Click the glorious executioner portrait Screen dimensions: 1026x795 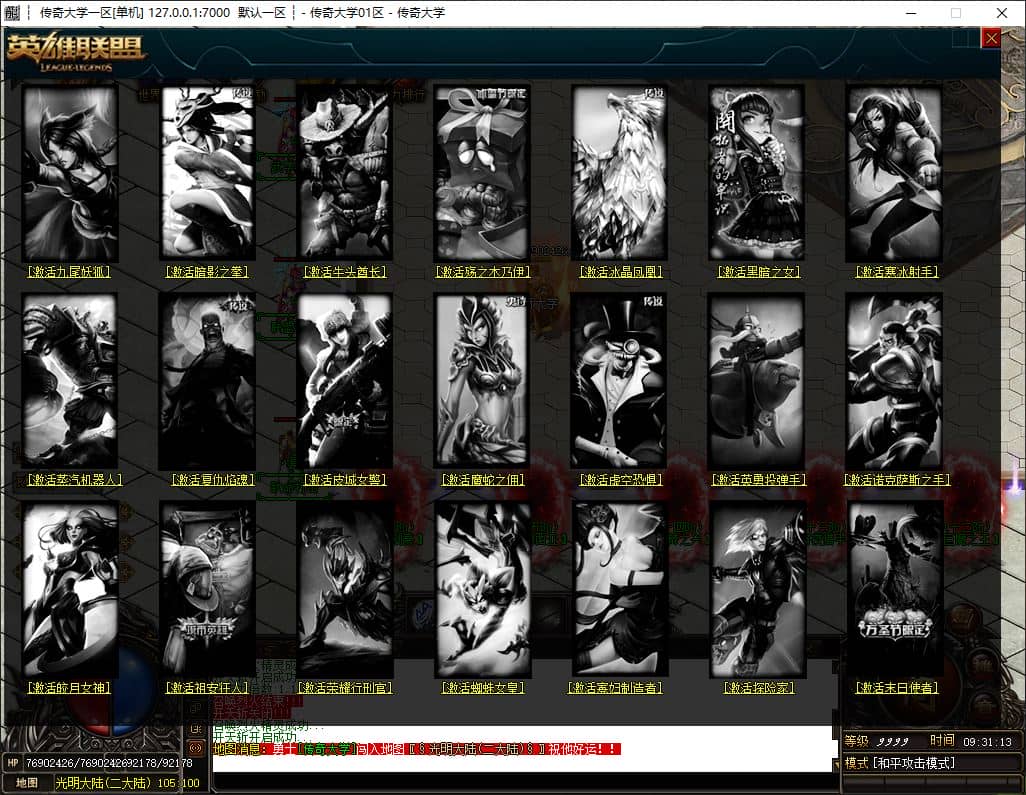tap(345, 590)
